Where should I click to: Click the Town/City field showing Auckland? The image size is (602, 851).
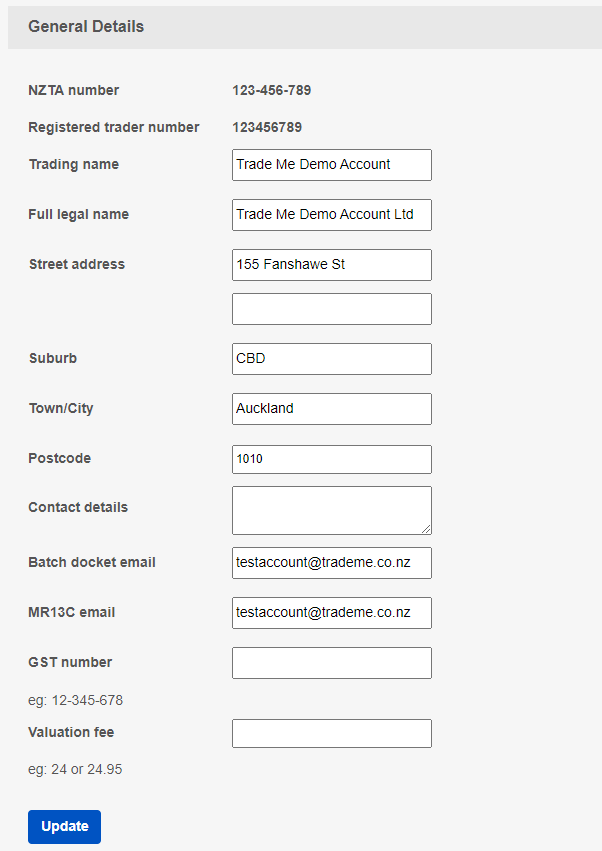331,409
